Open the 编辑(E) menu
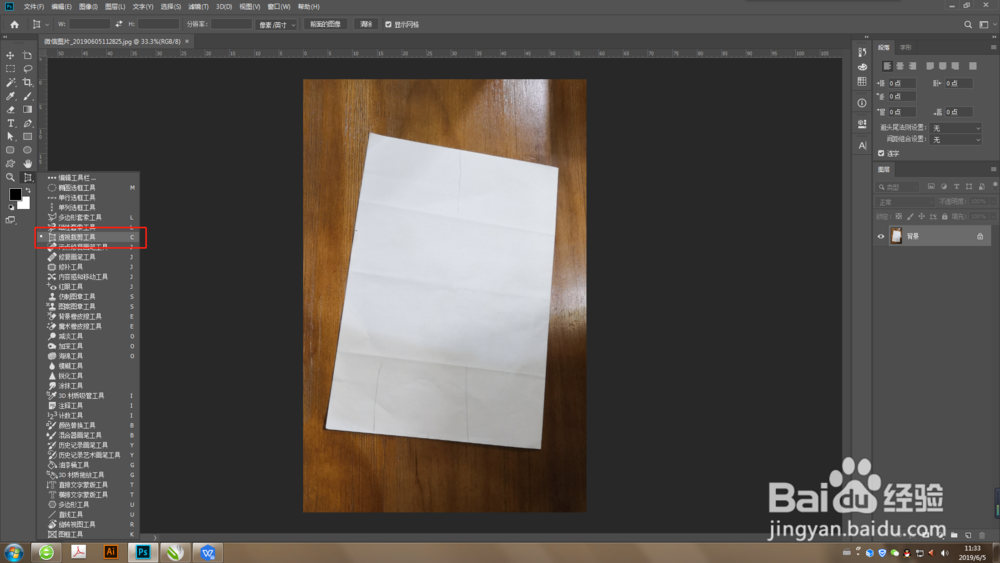 click(x=61, y=6)
